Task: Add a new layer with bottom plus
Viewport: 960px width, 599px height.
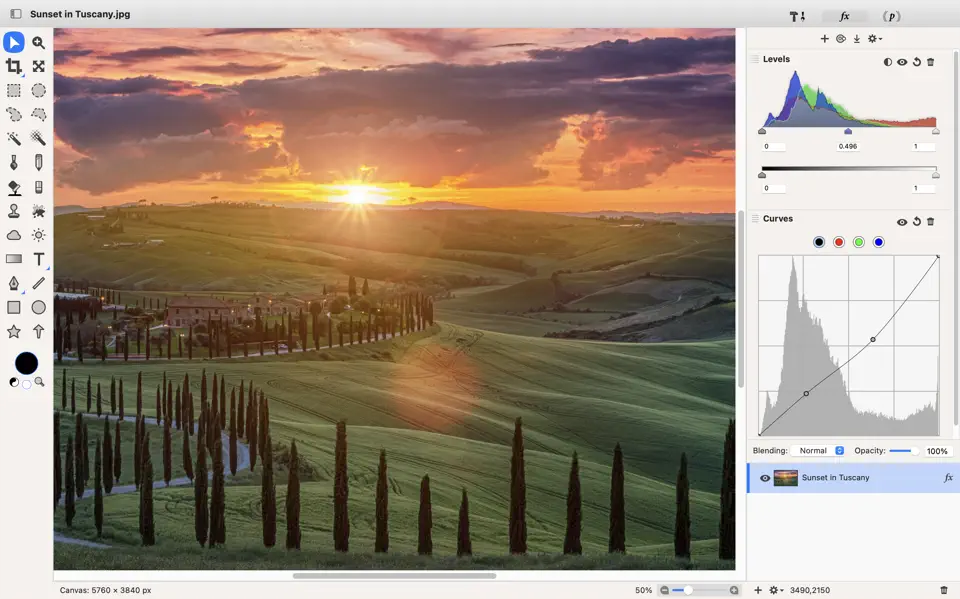Action: coord(758,590)
